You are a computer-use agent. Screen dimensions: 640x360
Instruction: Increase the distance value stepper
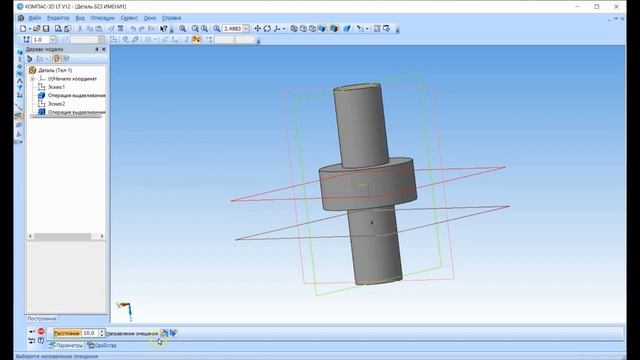[102, 331]
